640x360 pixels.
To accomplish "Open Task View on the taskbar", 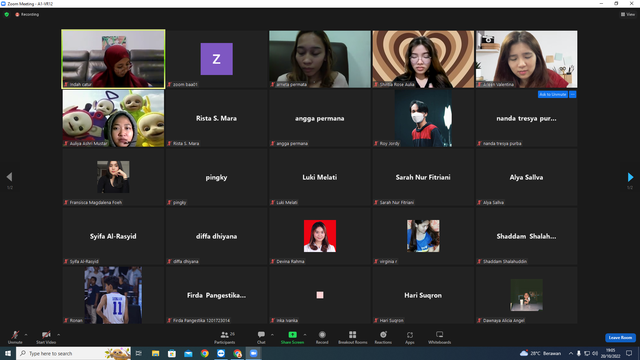I will (x=139, y=353).
